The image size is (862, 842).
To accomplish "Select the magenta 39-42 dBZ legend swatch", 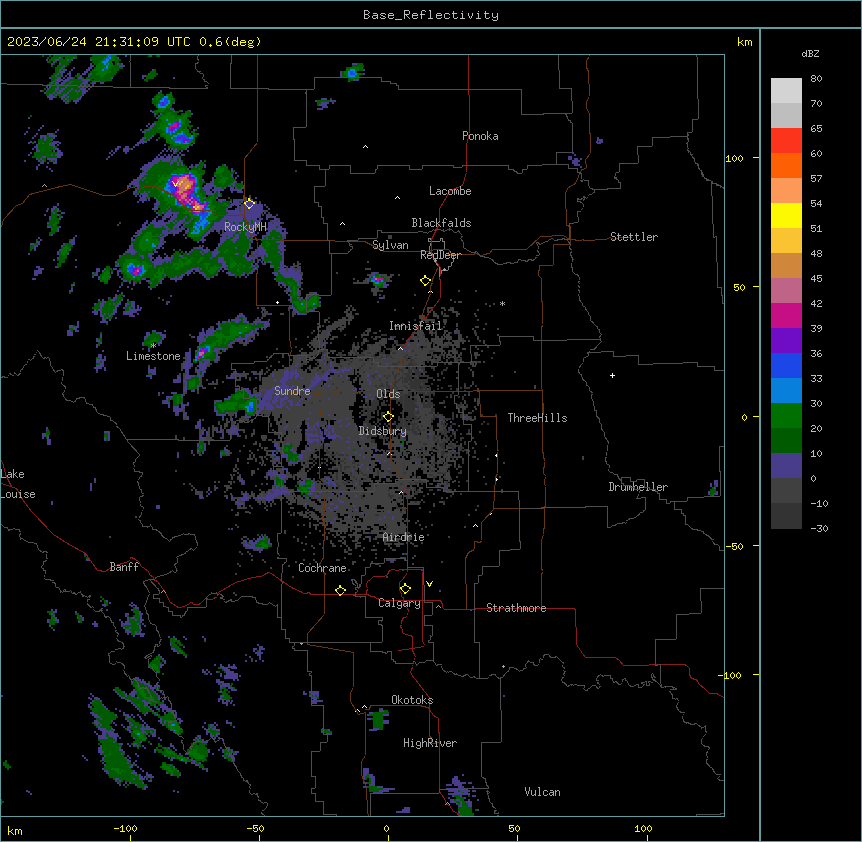I will (x=786, y=315).
